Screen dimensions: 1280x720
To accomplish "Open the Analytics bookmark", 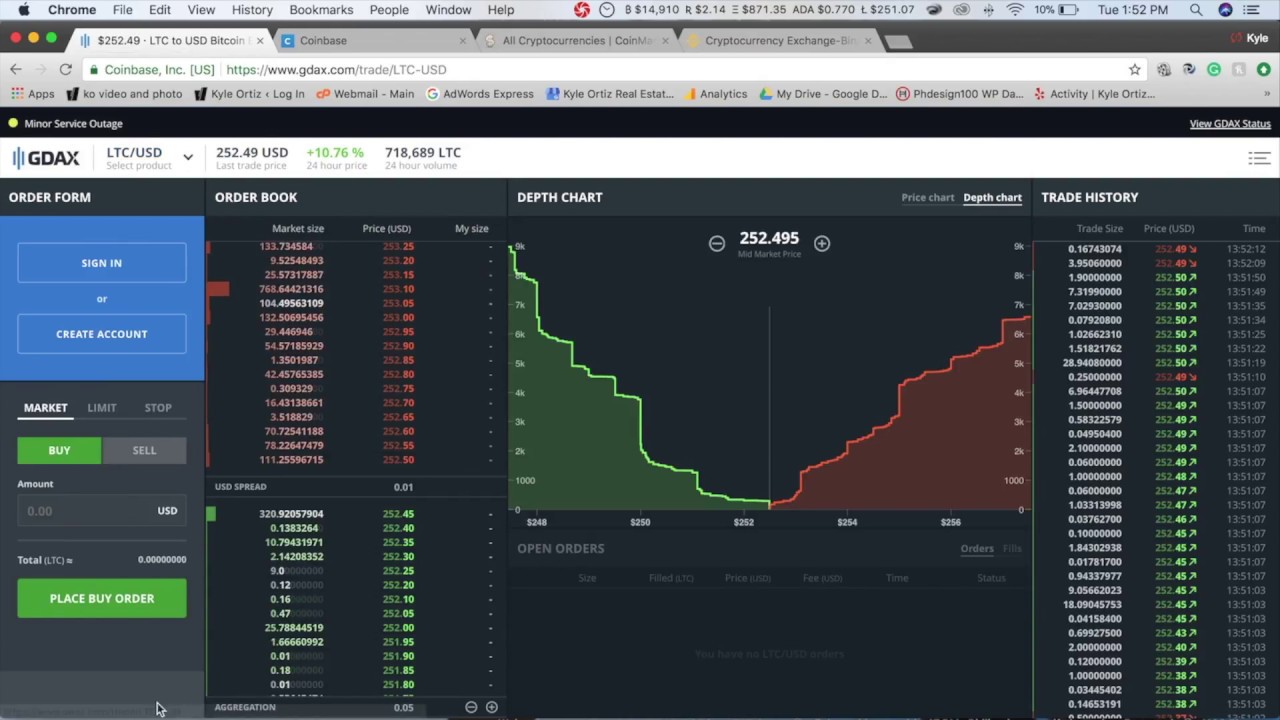I will [x=715, y=94].
